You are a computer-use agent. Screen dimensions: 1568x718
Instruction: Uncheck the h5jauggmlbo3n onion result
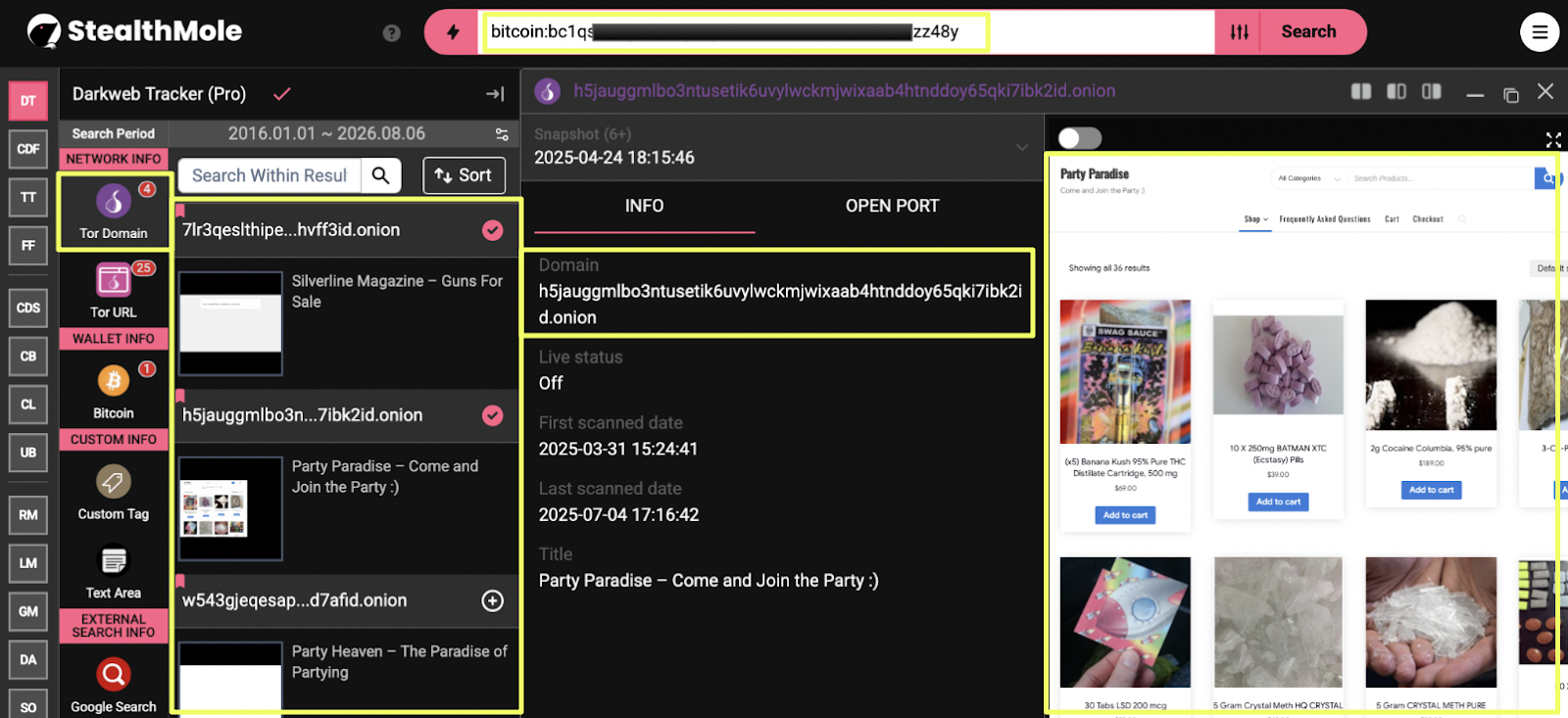point(493,415)
